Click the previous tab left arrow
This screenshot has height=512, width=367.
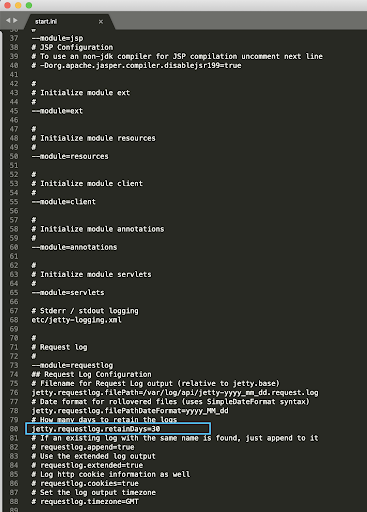point(8,21)
